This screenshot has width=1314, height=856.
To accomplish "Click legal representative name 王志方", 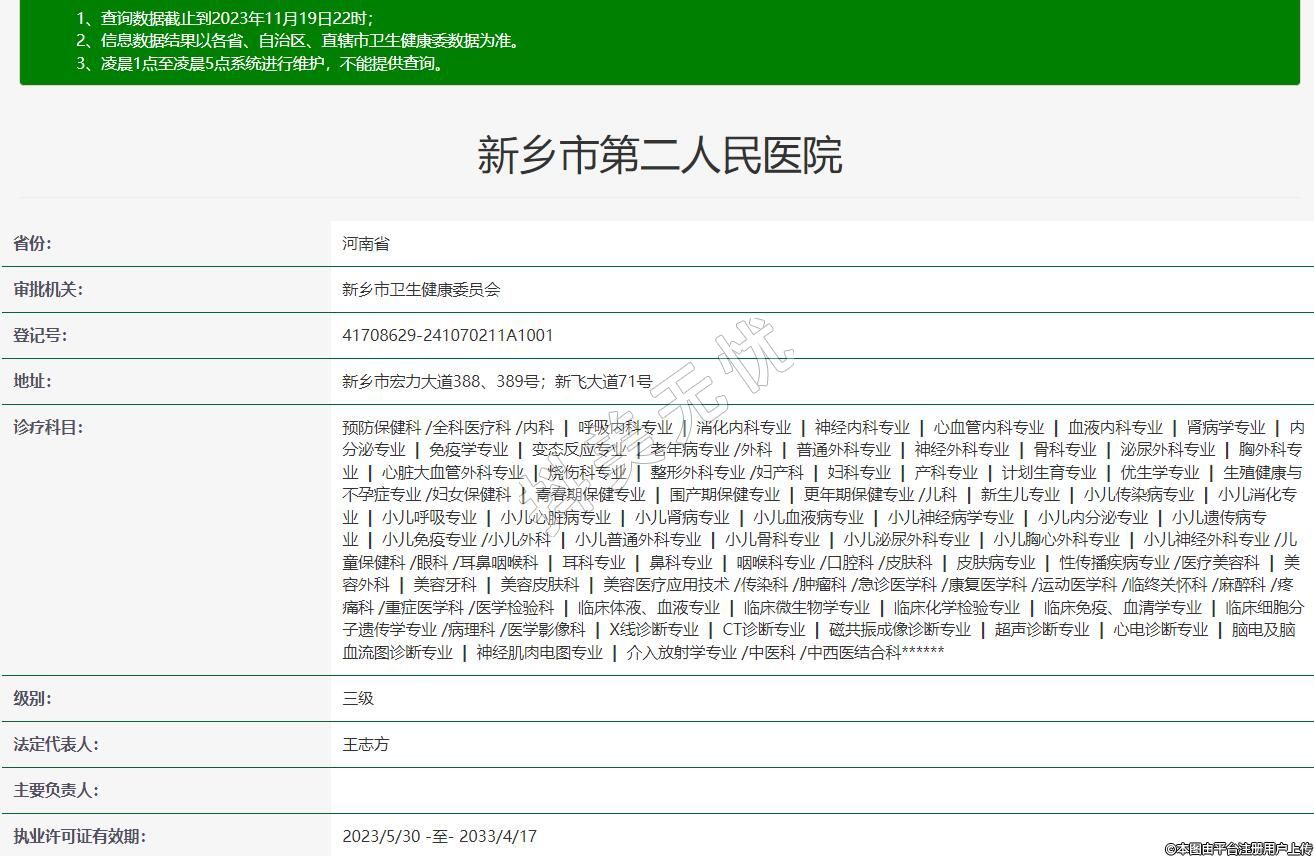I will tap(365, 744).
